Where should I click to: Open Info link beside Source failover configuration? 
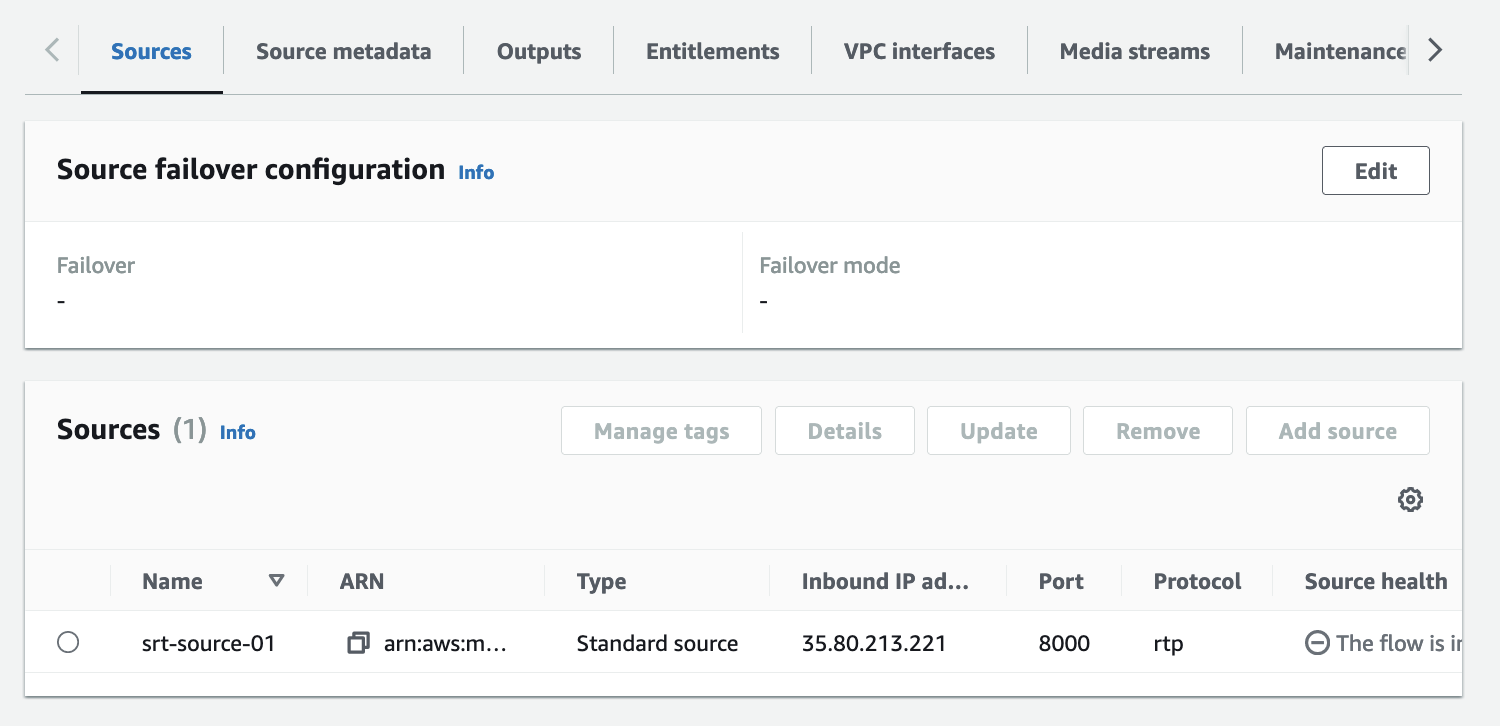[x=476, y=173]
